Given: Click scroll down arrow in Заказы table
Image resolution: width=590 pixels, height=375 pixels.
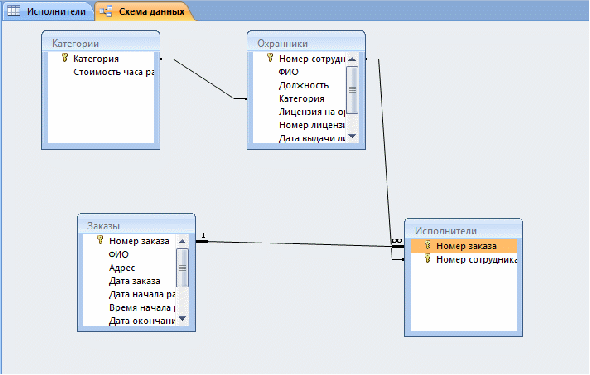Looking at the screenshot, I should (x=182, y=319).
